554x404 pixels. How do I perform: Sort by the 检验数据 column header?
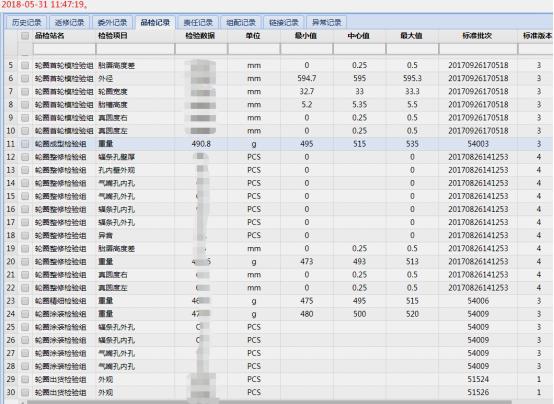(x=201, y=36)
